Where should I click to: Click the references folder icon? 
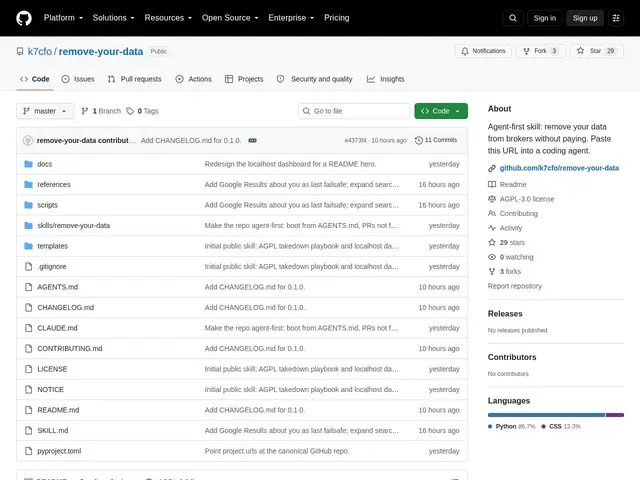pyautogui.click(x=28, y=184)
